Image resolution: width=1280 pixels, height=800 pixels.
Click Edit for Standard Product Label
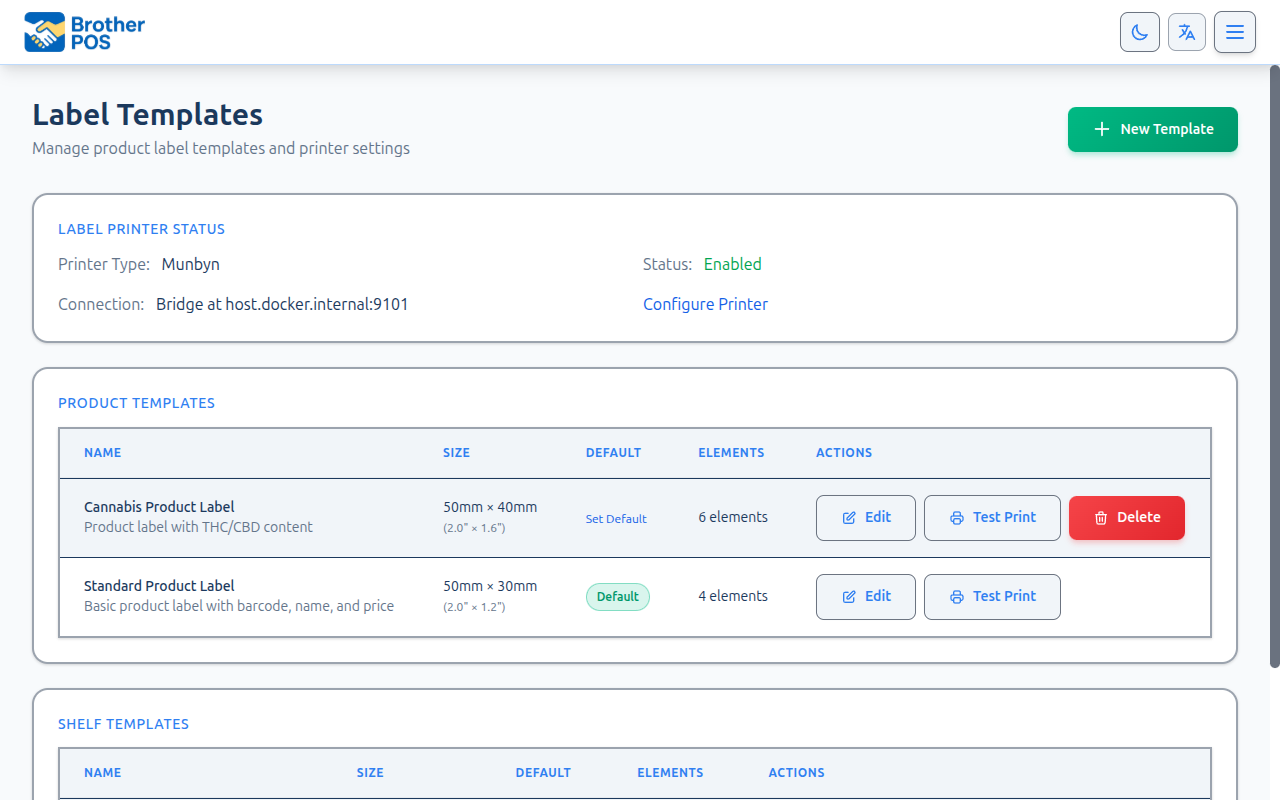coord(865,596)
